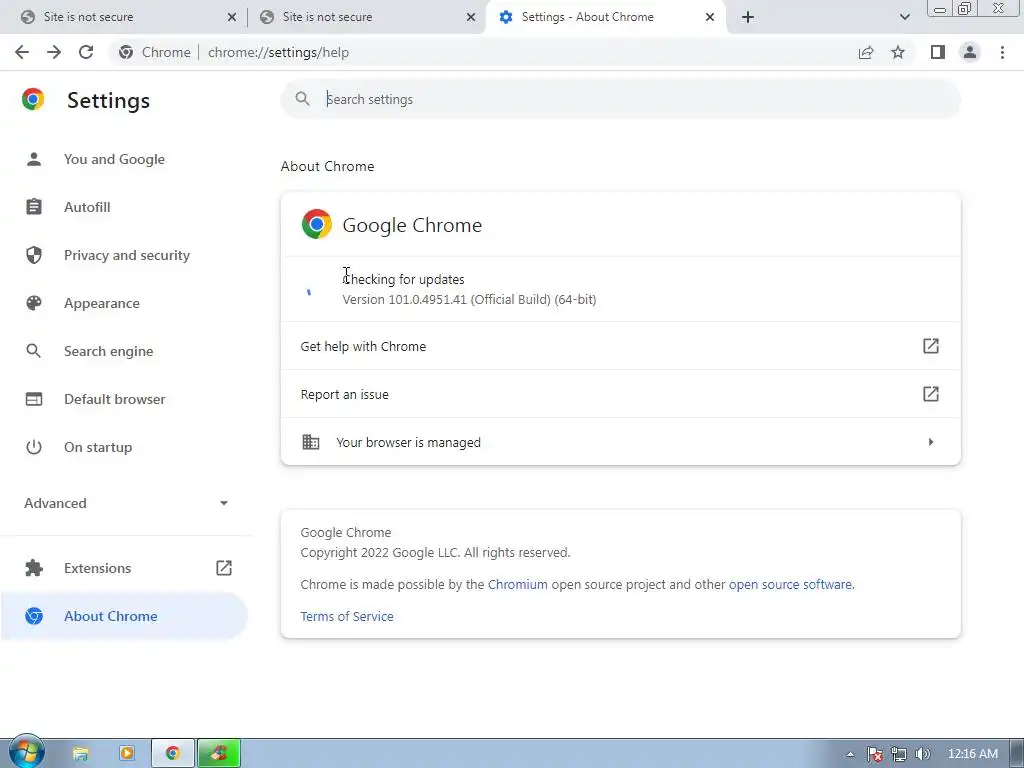The height and width of the screenshot is (768, 1024).
Task: Open Your browser is managed details
Action: click(620, 442)
